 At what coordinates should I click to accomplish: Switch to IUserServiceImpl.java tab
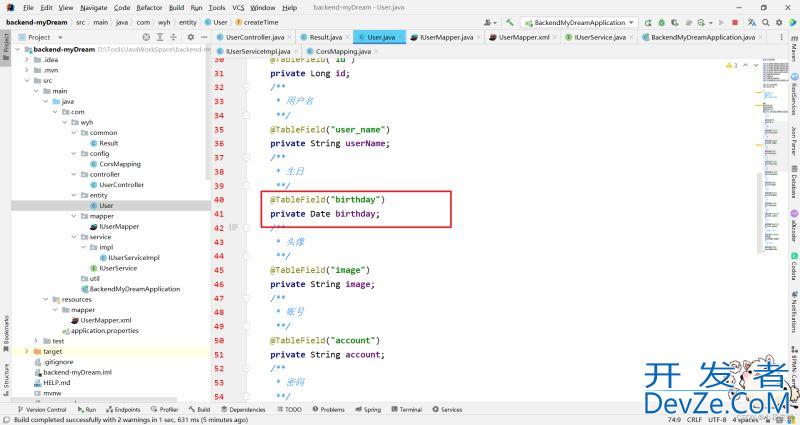point(256,52)
